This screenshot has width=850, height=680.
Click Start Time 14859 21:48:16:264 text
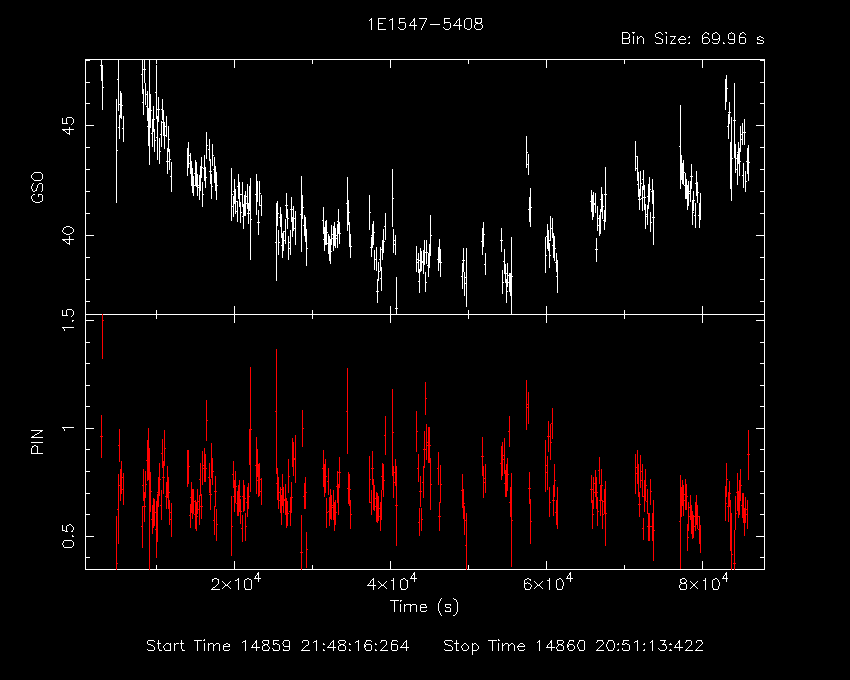[x=278, y=646]
